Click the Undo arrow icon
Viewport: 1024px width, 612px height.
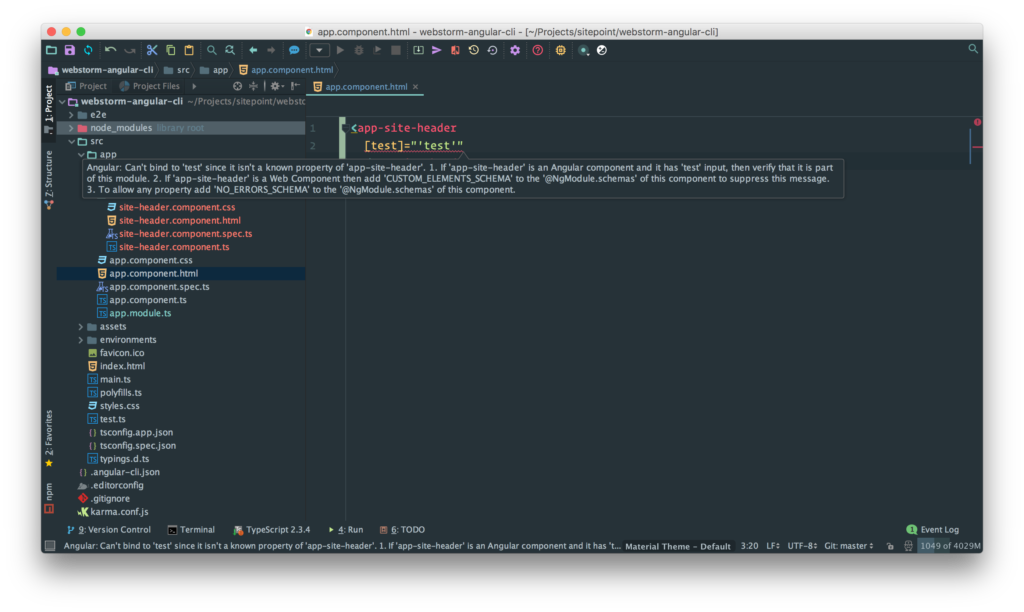tap(110, 50)
